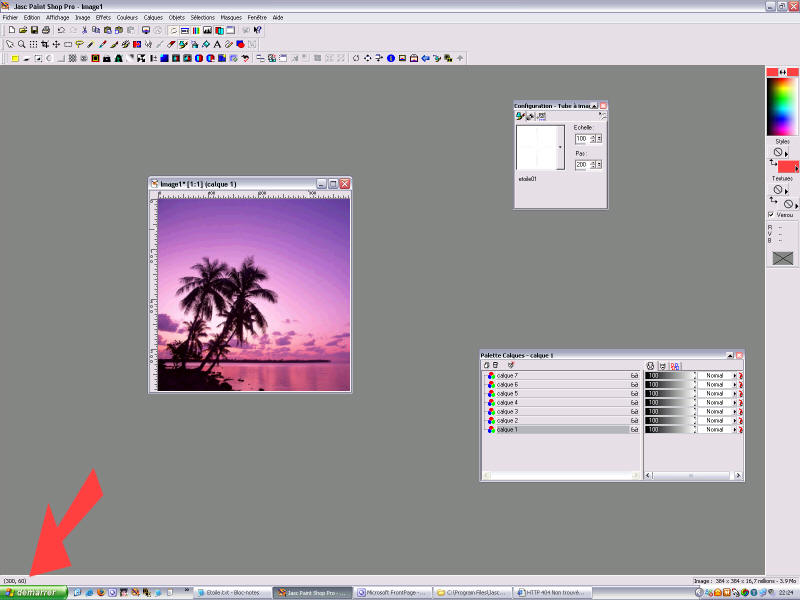Screen dimensions: 800x600
Task: Open blend mode dropdown for calque 7
Action: click(x=717, y=376)
